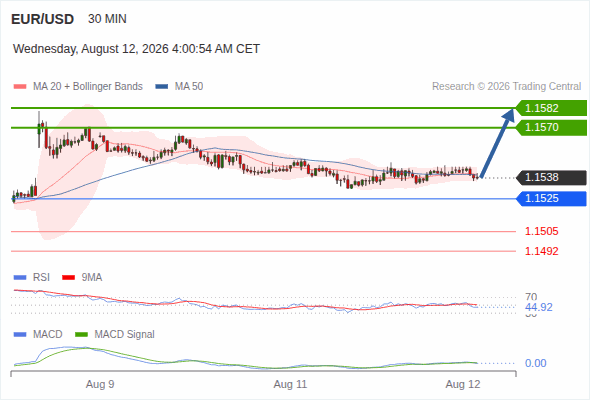Click the Aug 12 date axis marker

[463, 384]
